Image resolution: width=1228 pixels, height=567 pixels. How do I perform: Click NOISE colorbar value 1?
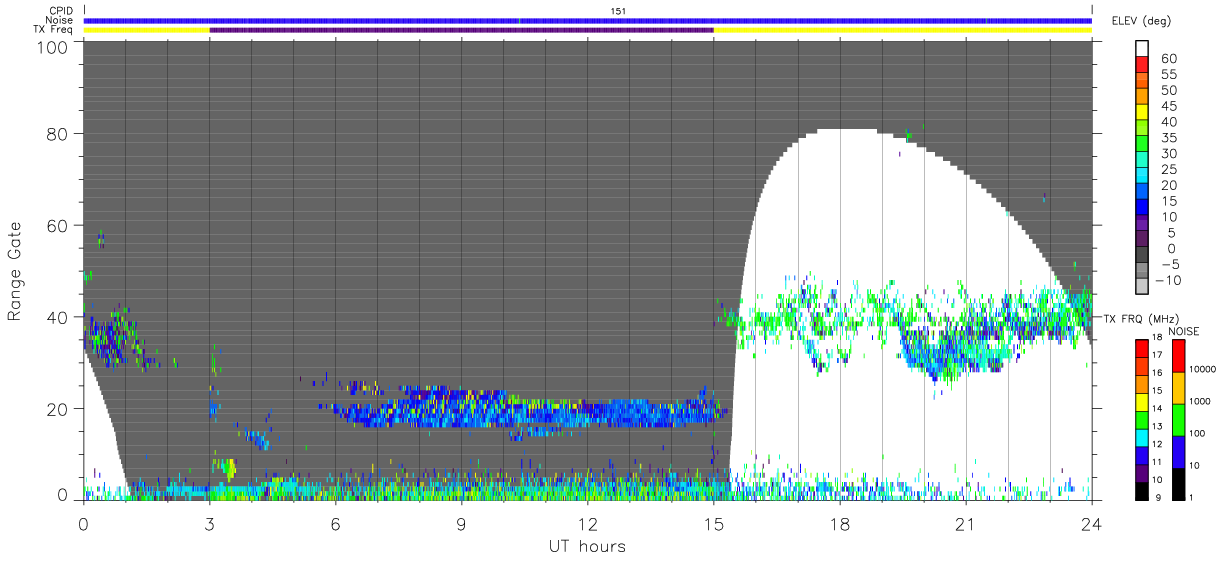pyautogui.click(x=1191, y=497)
